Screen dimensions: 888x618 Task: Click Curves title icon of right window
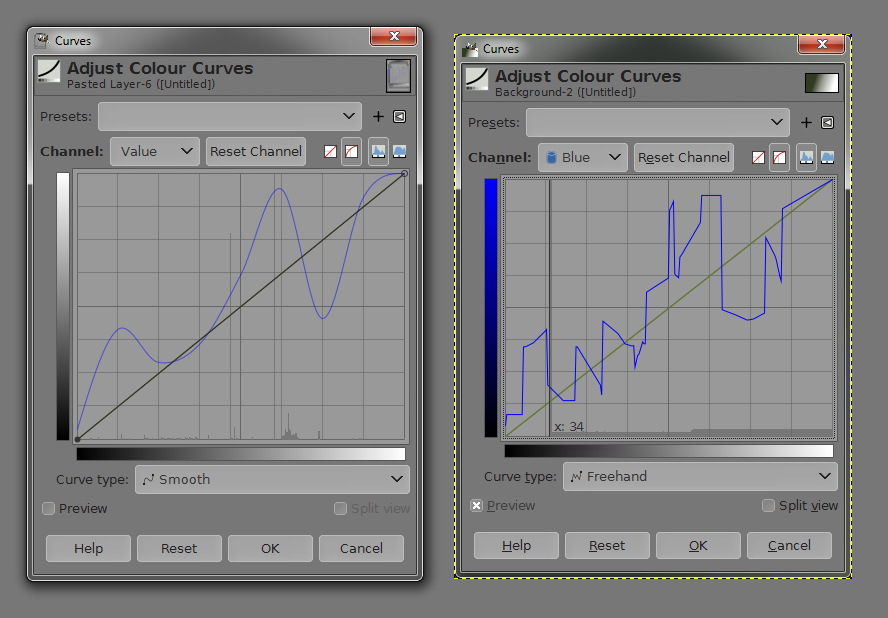tap(469, 49)
